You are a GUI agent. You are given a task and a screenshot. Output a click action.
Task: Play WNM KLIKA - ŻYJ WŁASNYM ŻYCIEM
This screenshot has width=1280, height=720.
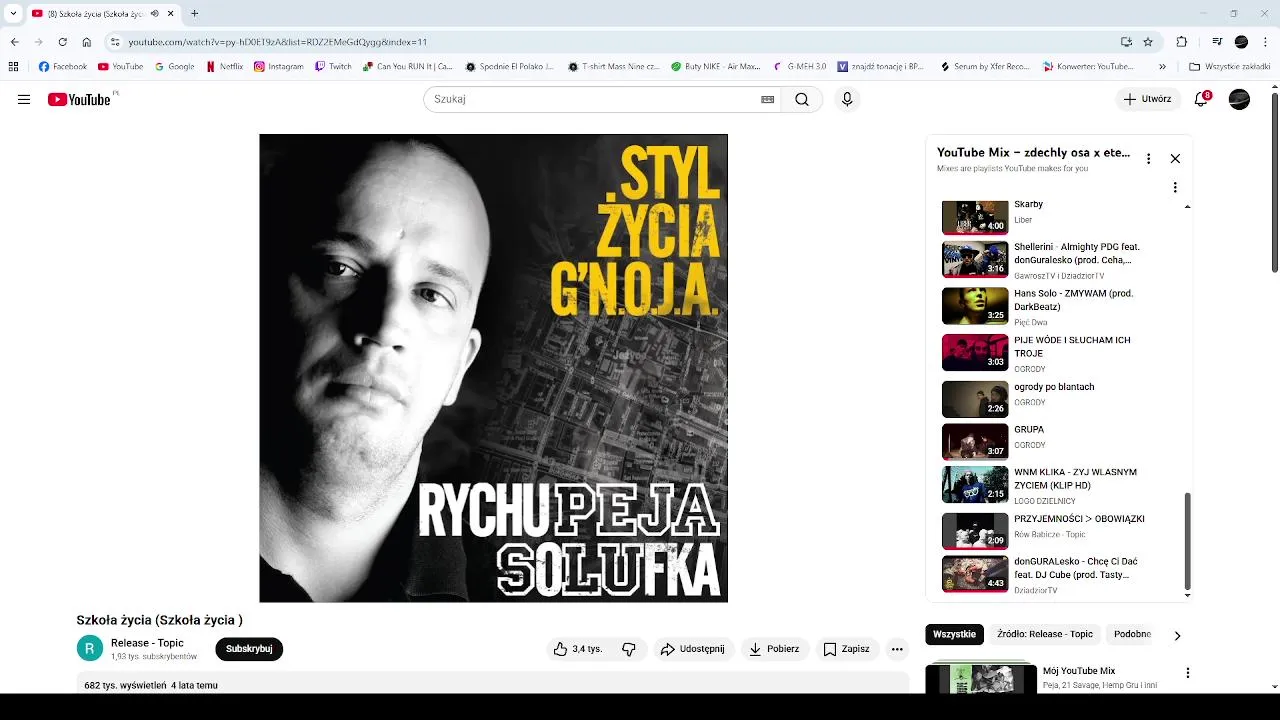1060,484
